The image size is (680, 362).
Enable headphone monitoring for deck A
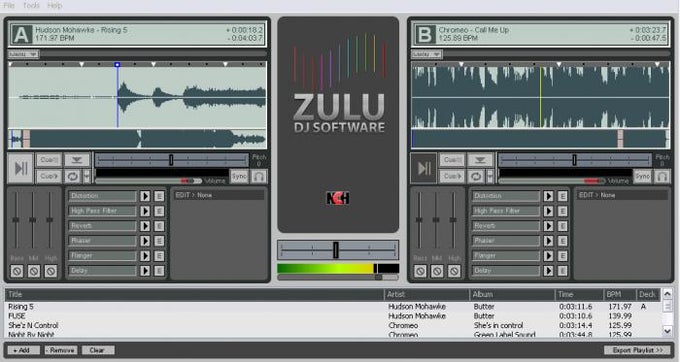pyautogui.click(x=258, y=176)
